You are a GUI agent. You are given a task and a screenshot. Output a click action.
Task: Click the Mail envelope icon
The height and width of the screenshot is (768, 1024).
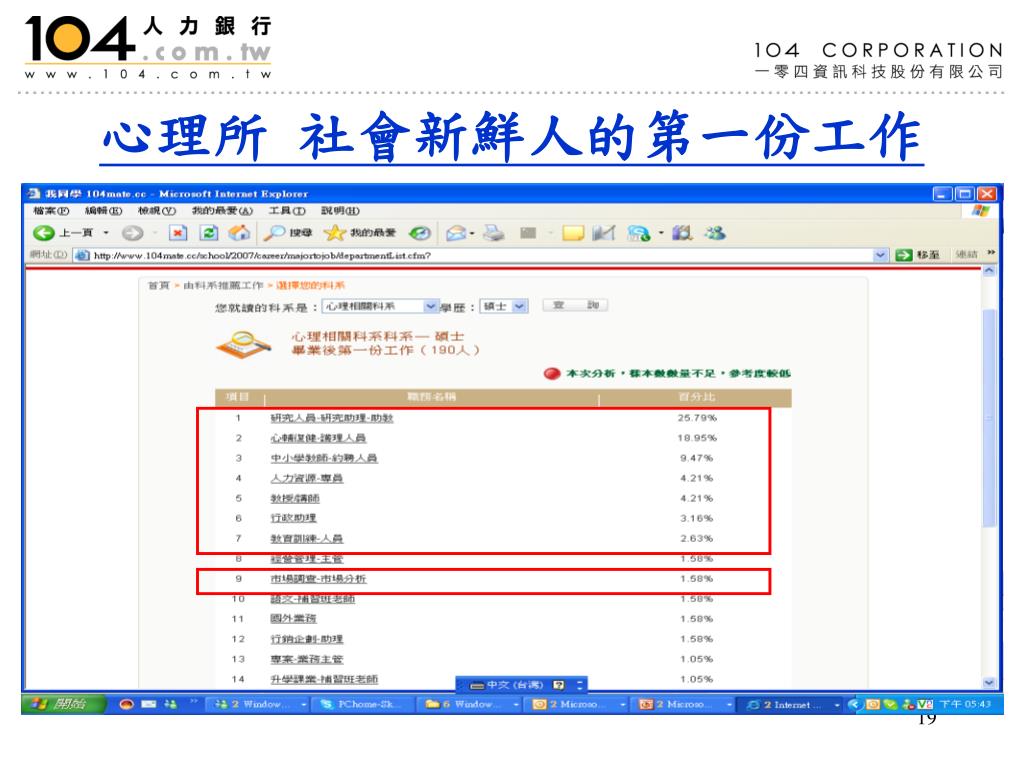[x=456, y=232]
